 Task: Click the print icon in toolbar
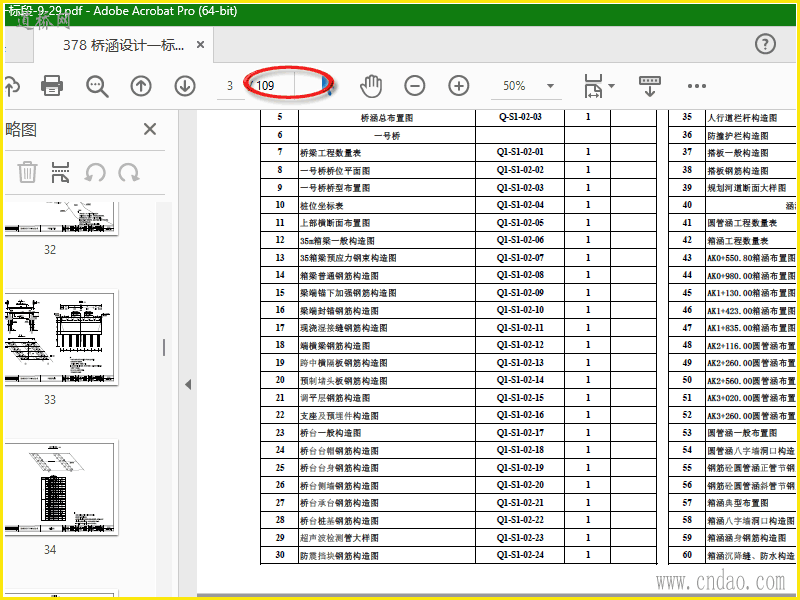tap(52, 86)
